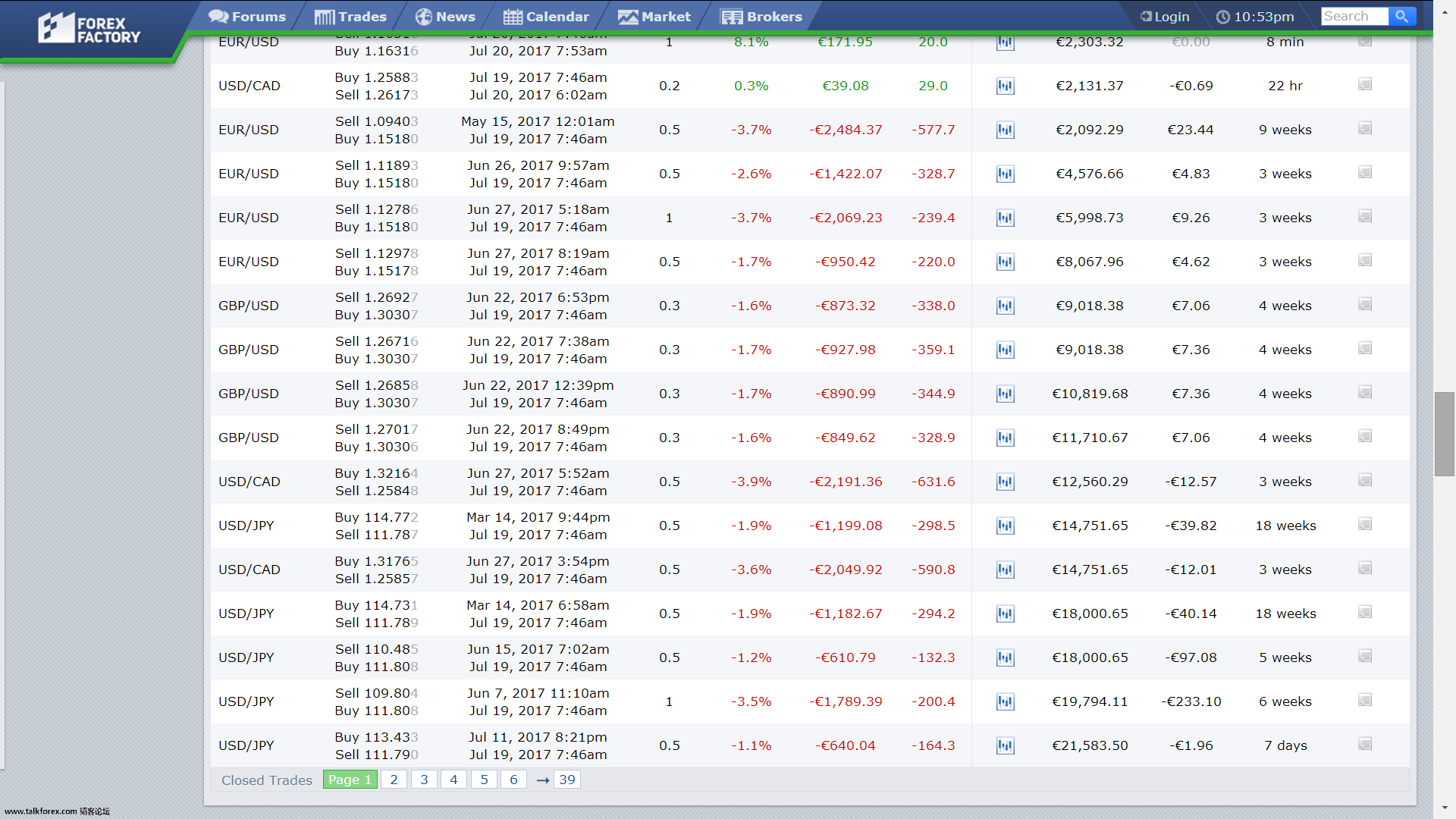The height and width of the screenshot is (819, 1456).
Task: Open chart icon for -€2,191.36 USD/CAD trade
Action: click(1005, 482)
